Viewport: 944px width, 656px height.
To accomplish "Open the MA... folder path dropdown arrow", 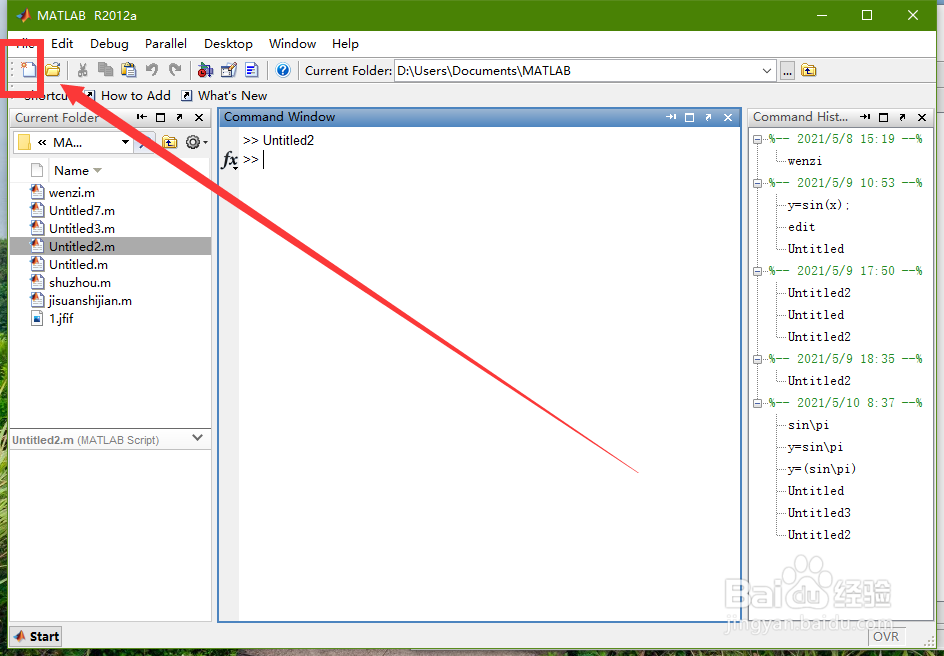I will [x=125, y=142].
